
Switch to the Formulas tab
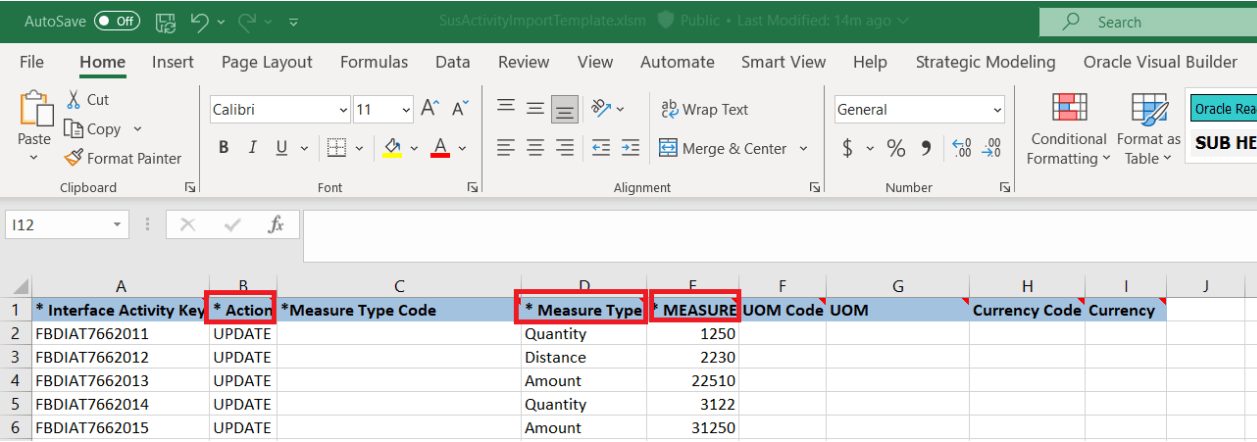coord(374,62)
